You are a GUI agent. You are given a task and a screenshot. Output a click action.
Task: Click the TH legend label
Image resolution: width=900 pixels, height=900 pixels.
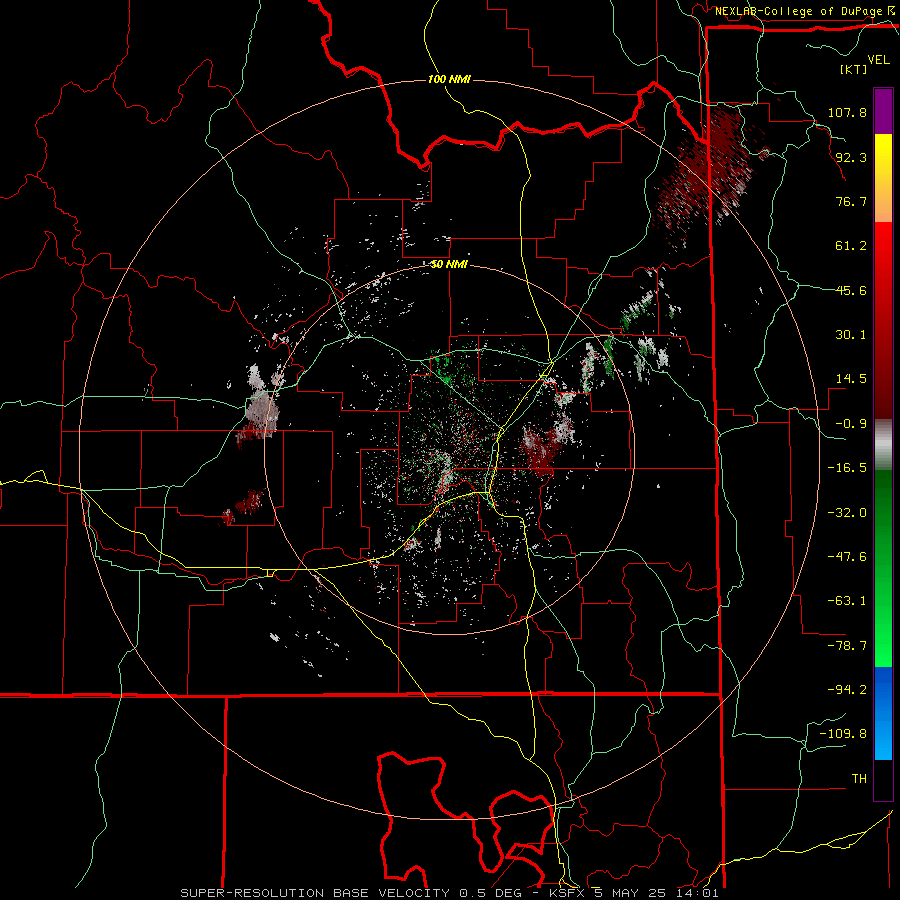[859, 778]
